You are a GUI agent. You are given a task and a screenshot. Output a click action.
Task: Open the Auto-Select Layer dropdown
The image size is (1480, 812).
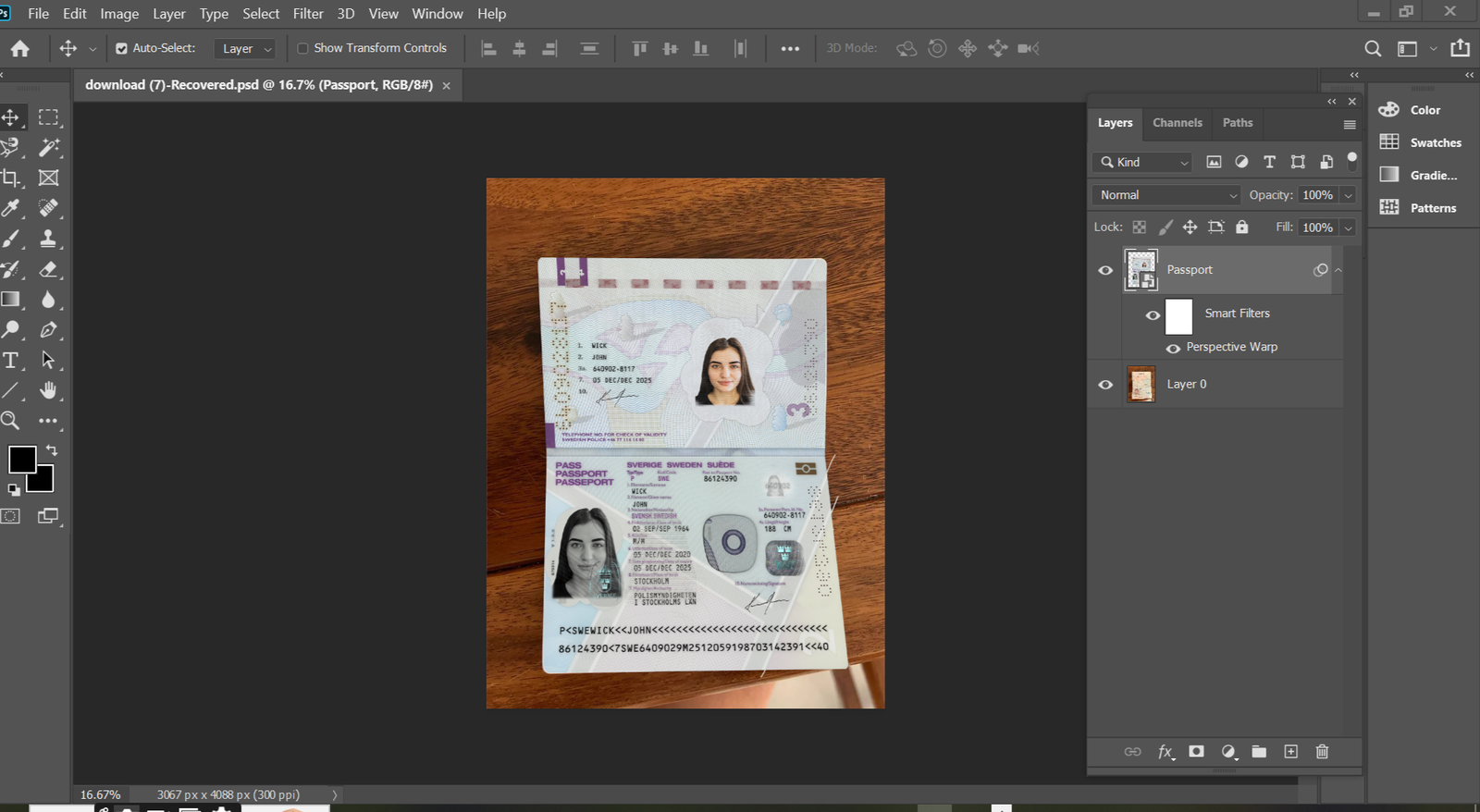244,48
